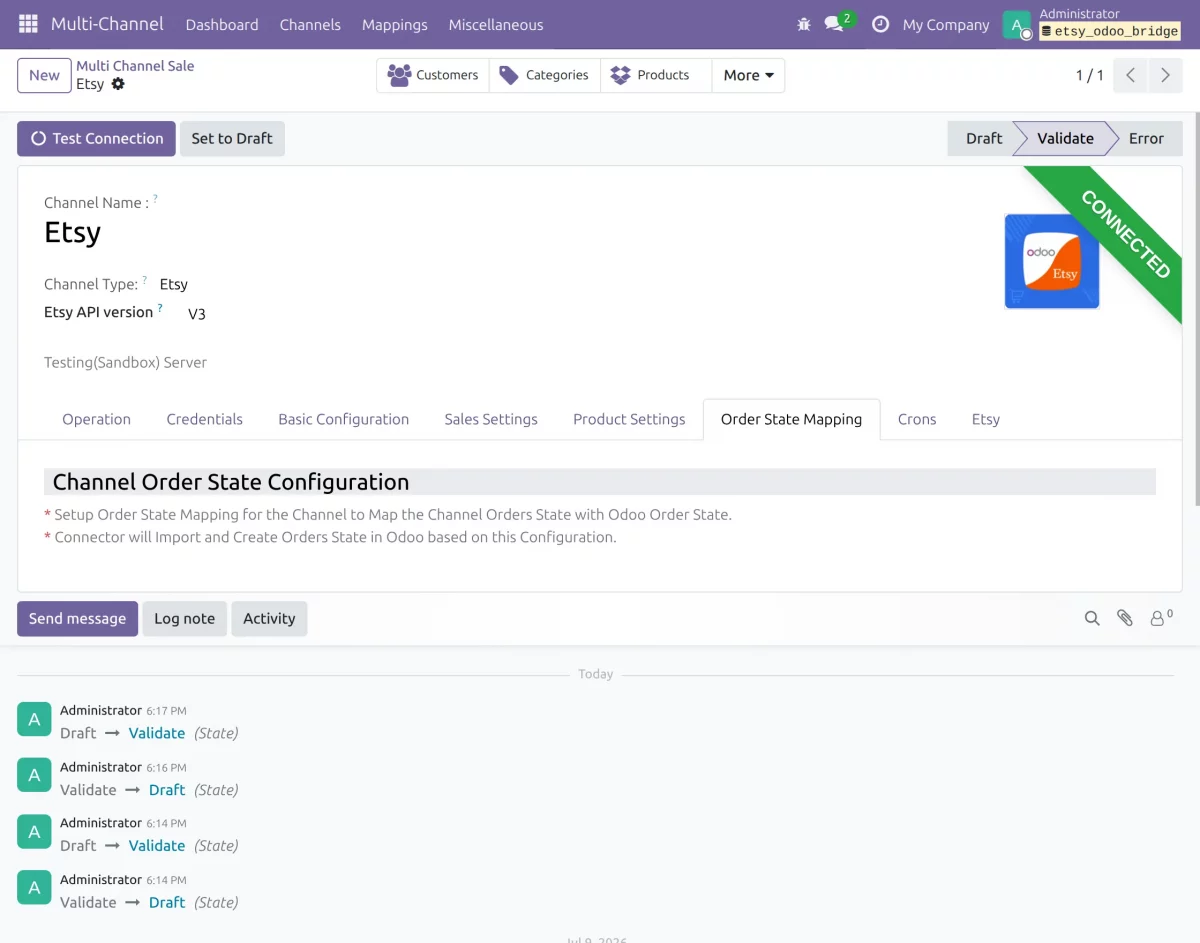This screenshot has width=1200, height=943.
Task: Click Etsy API version help question mark
Action: [160, 309]
